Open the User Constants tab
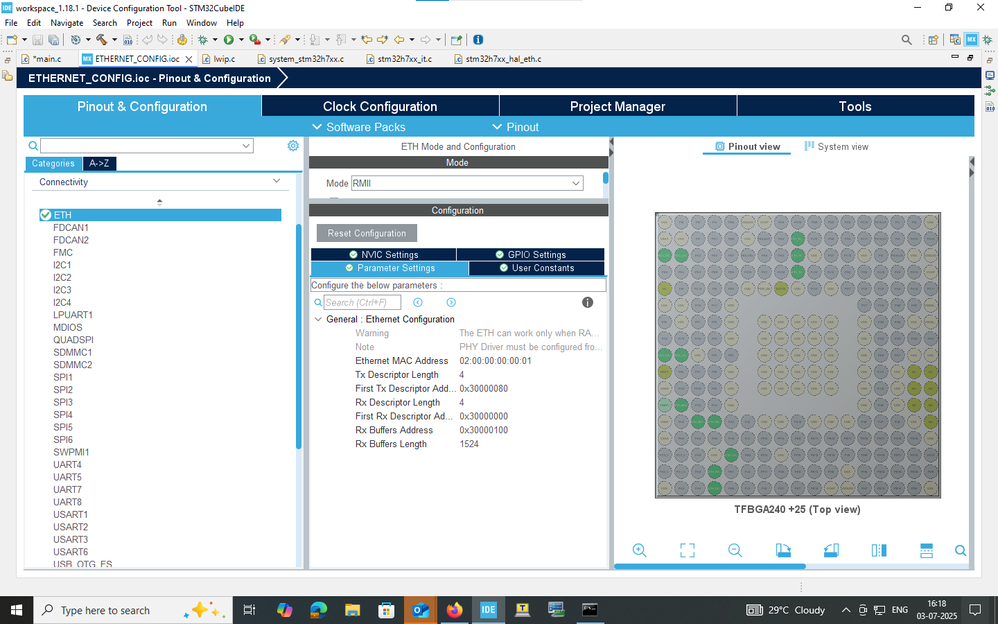 (537, 268)
